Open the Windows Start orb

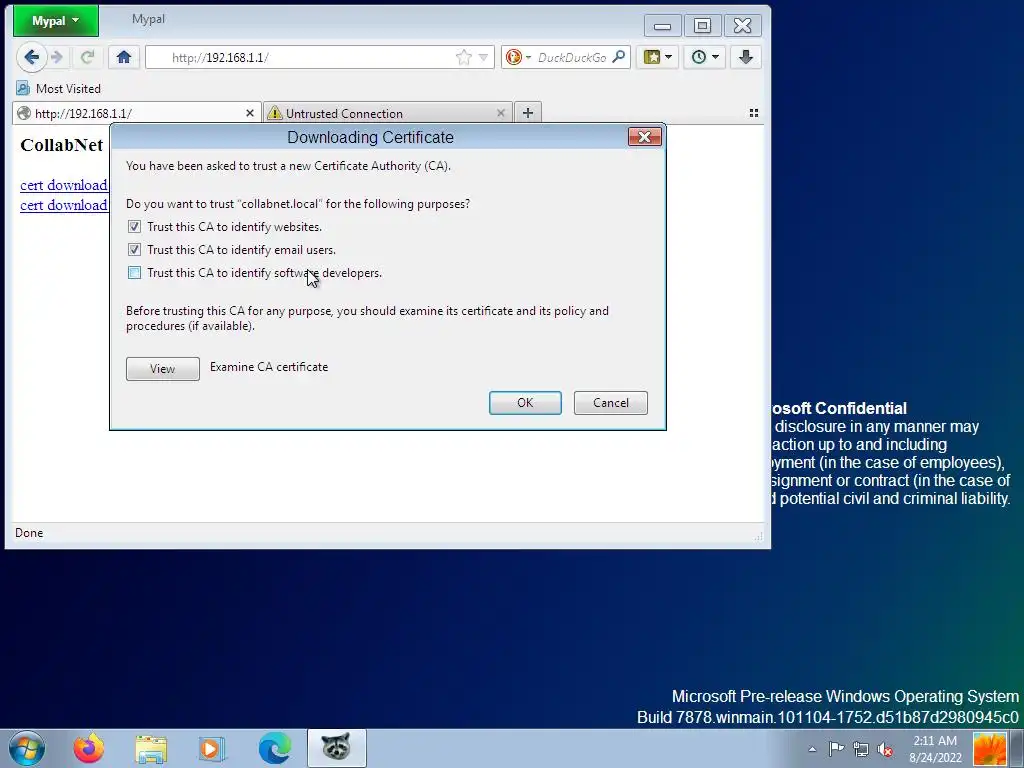[x=27, y=748]
